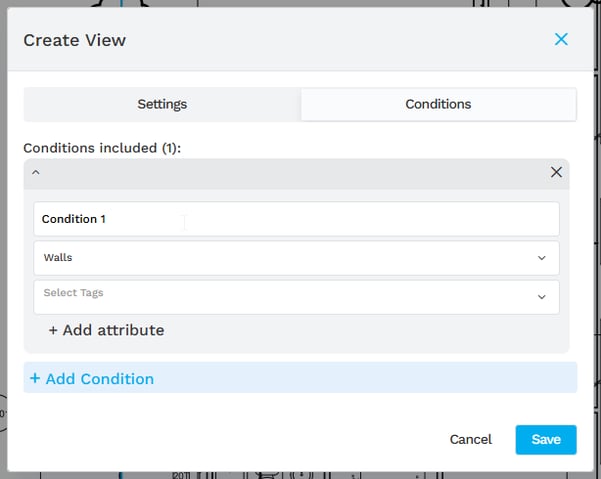This screenshot has width=601, height=479.
Task: Focus the Condition 1 name field
Action: tap(296, 219)
